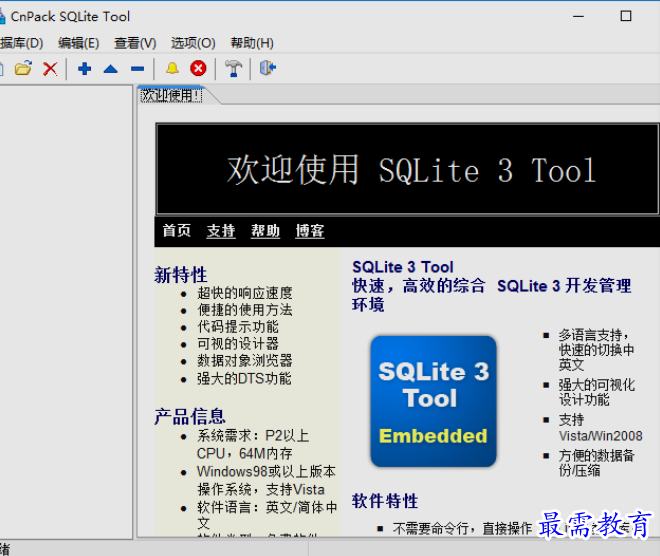The height and width of the screenshot is (556, 660).
Task: Click the red X delete icon in toolbar
Action: (x=50, y=69)
